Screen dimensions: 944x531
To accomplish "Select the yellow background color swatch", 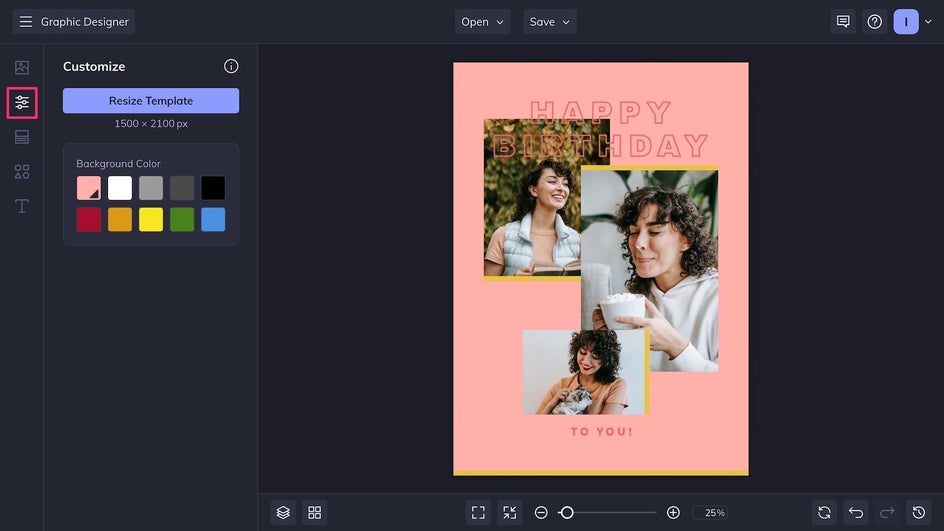I will click(151, 219).
